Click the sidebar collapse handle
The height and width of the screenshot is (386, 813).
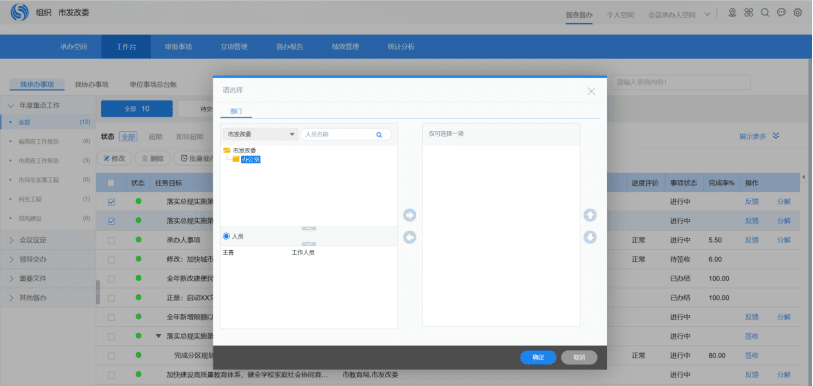tap(97, 292)
